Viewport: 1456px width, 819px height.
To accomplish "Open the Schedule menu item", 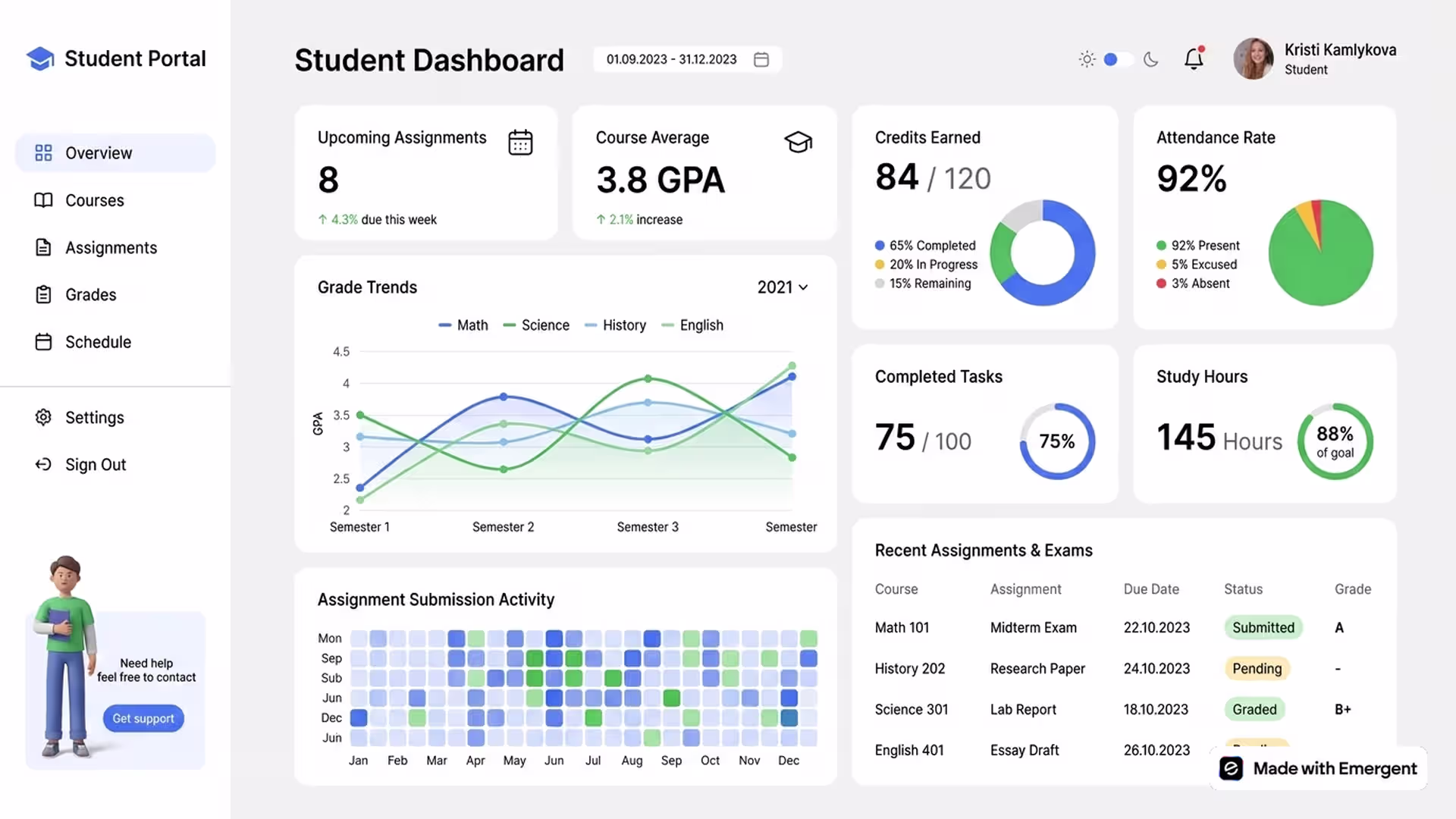I will click(x=115, y=342).
